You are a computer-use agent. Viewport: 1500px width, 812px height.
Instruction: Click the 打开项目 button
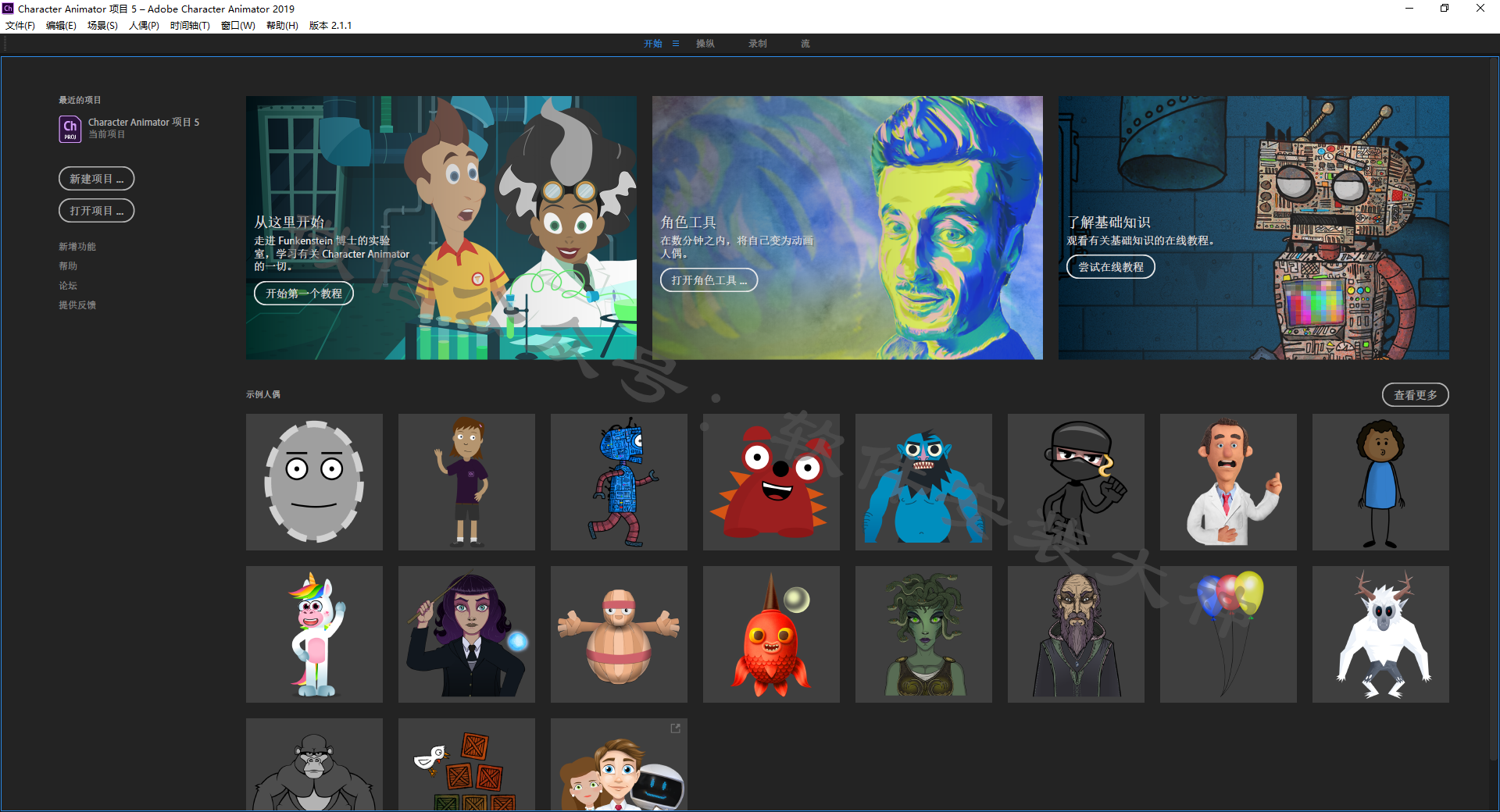(x=97, y=211)
